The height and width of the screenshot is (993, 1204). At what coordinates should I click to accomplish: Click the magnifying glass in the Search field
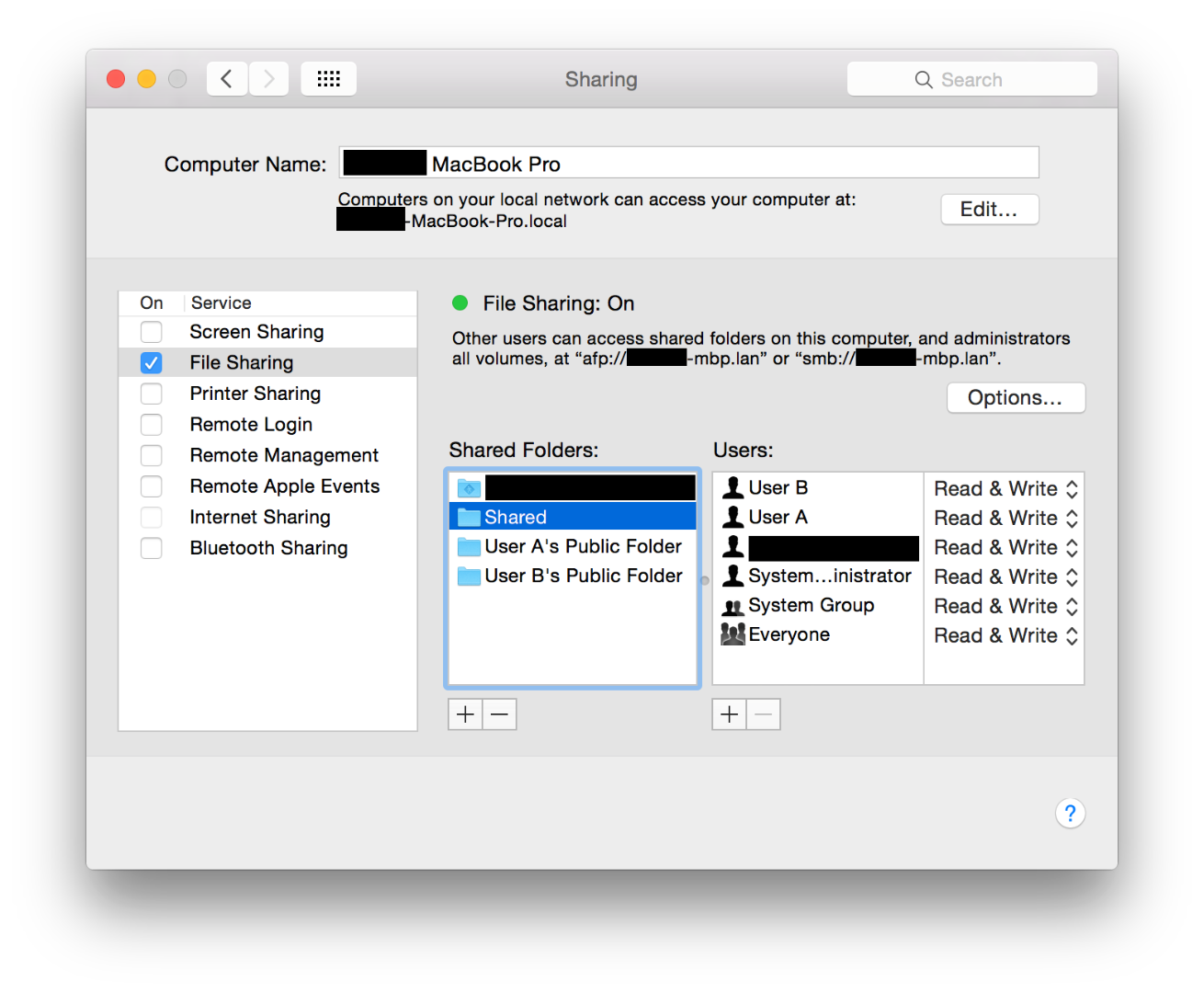(923, 79)
